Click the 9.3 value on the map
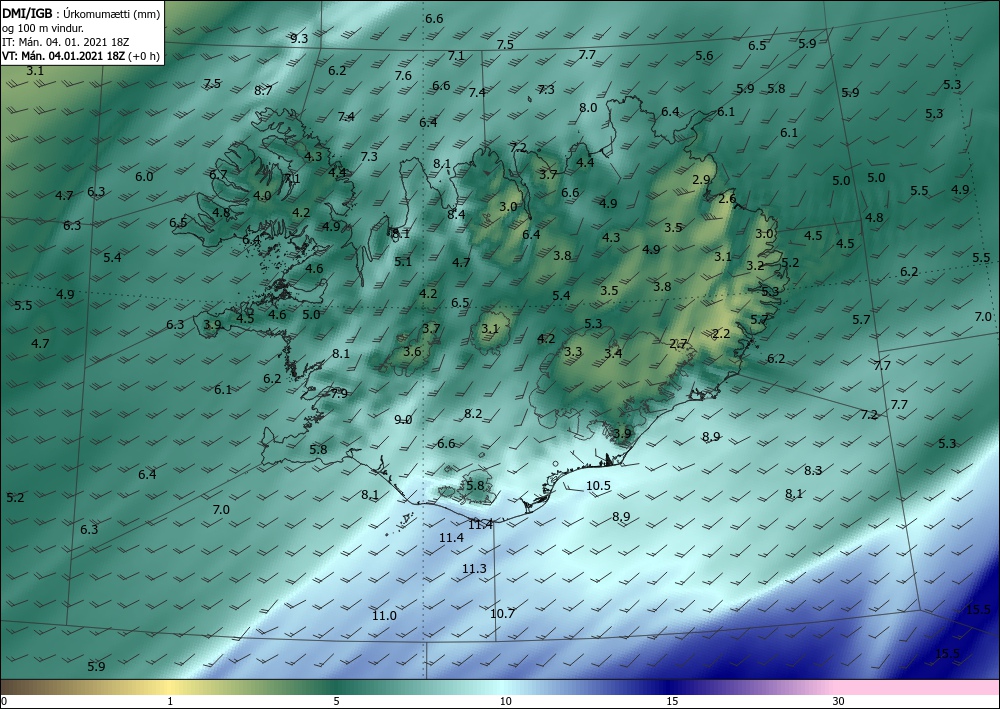This screenshot has height=709, width=1000. click(x=299, y=38)
